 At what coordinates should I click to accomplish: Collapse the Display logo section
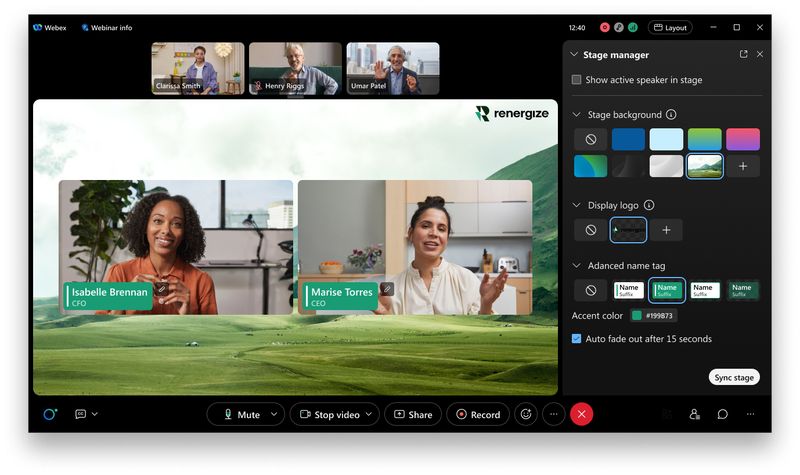(575, 205)
